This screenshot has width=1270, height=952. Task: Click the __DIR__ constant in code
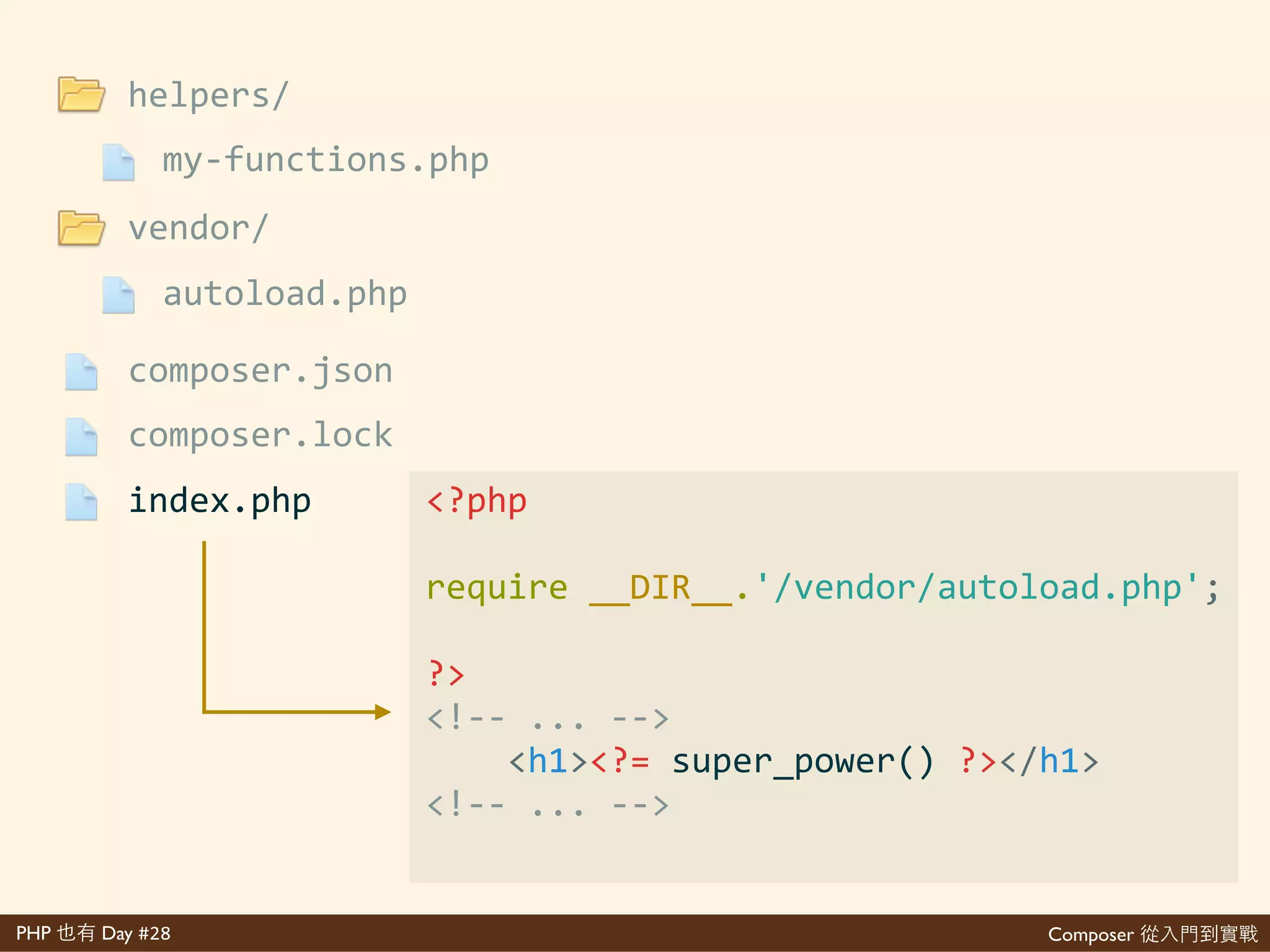(x=660, y=588)
